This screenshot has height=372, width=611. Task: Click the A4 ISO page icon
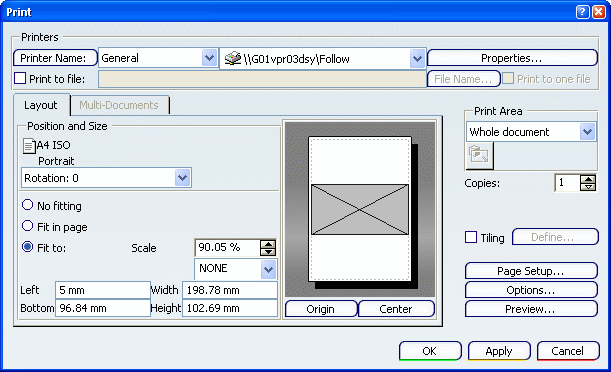click(29, 146)
